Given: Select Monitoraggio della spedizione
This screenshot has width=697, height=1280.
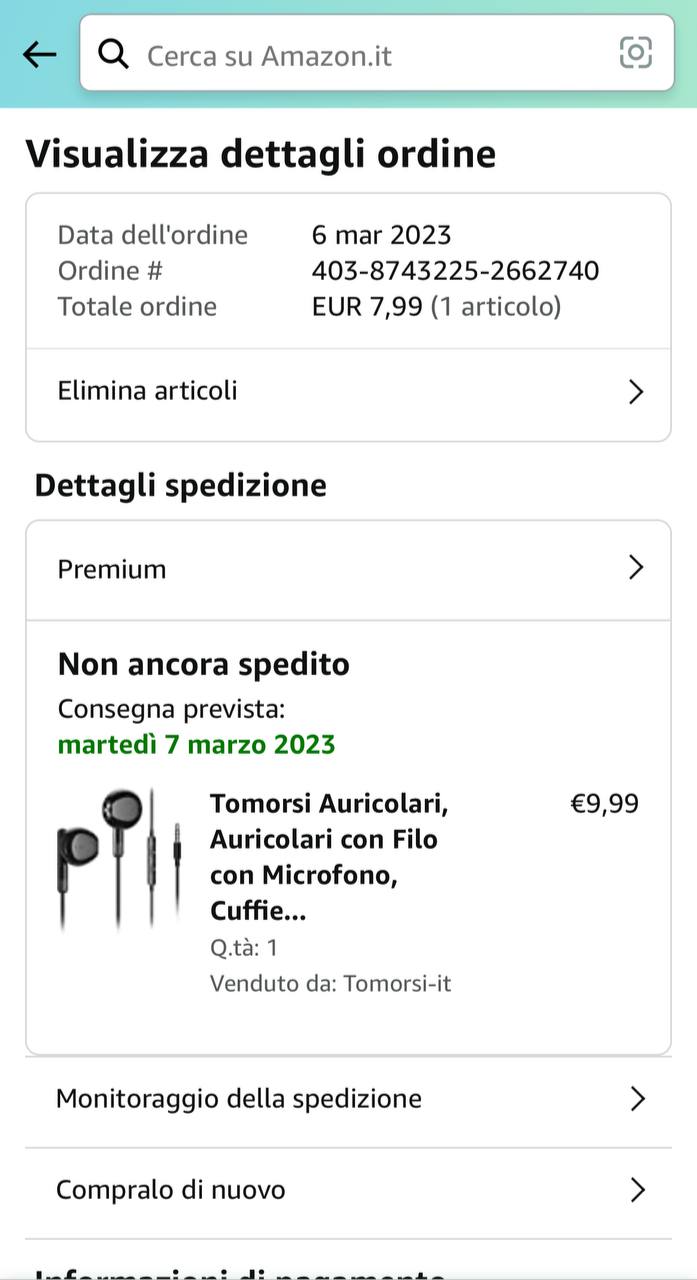Looking at the screenshot, I should [239, 1099].
